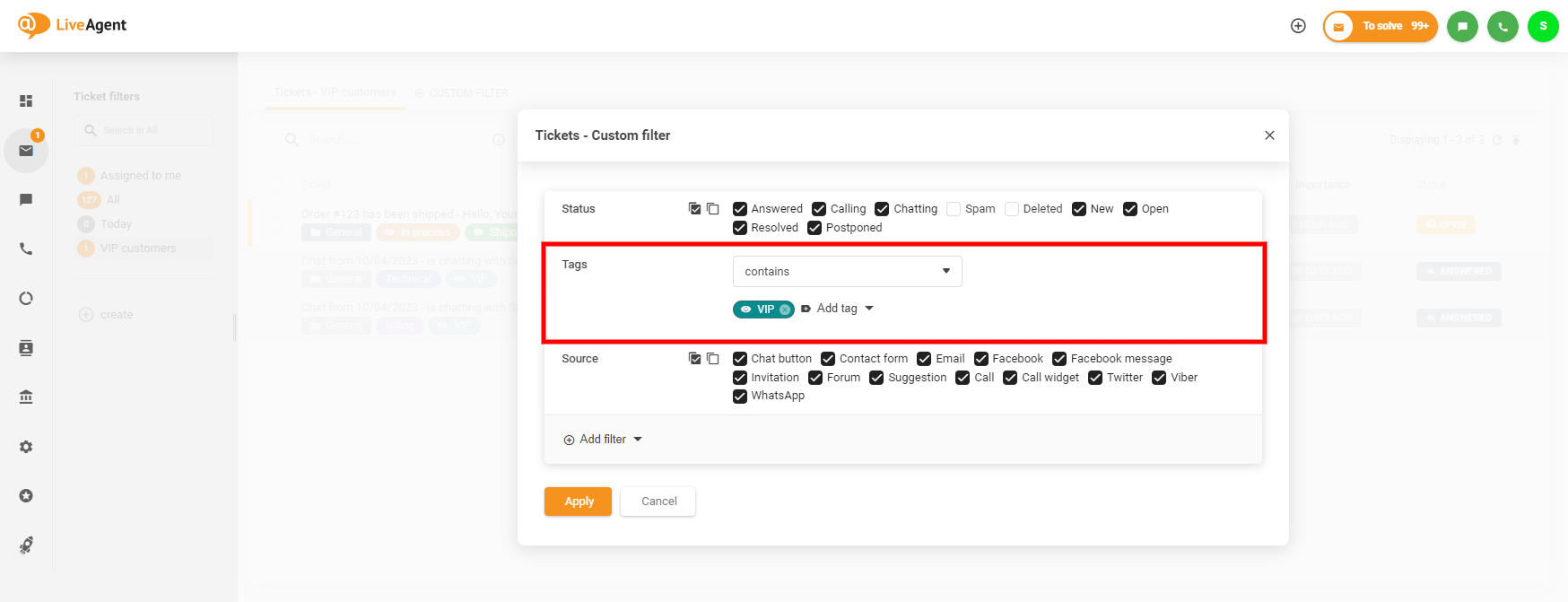Close the Custom filter dialog with X

tap(1269, 135)
